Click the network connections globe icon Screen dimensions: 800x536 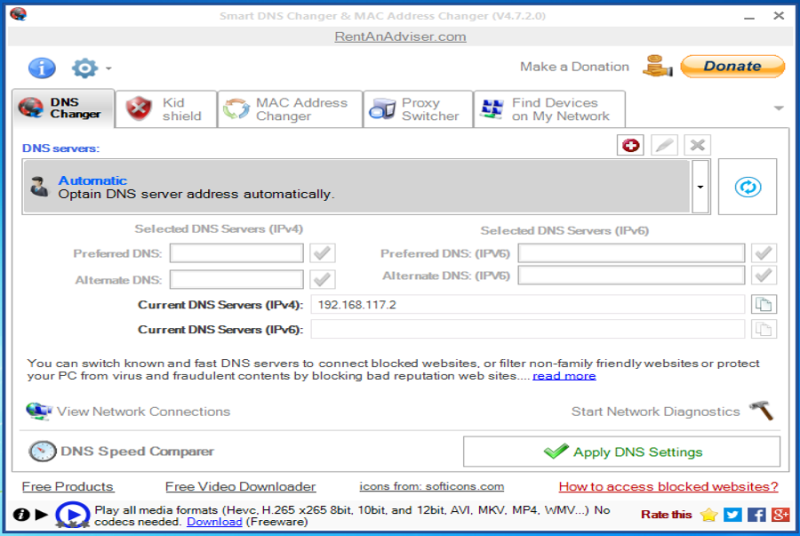tap(39, 411)
